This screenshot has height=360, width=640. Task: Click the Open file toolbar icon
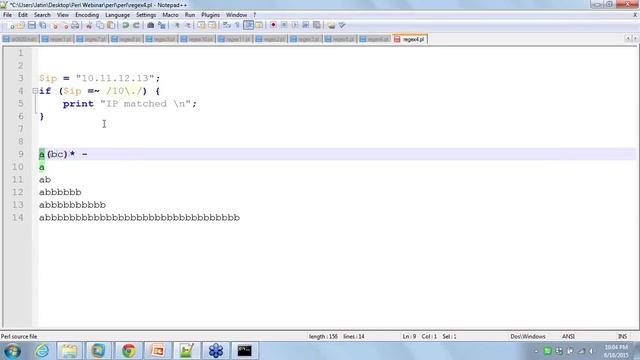(x=21, y=25)
